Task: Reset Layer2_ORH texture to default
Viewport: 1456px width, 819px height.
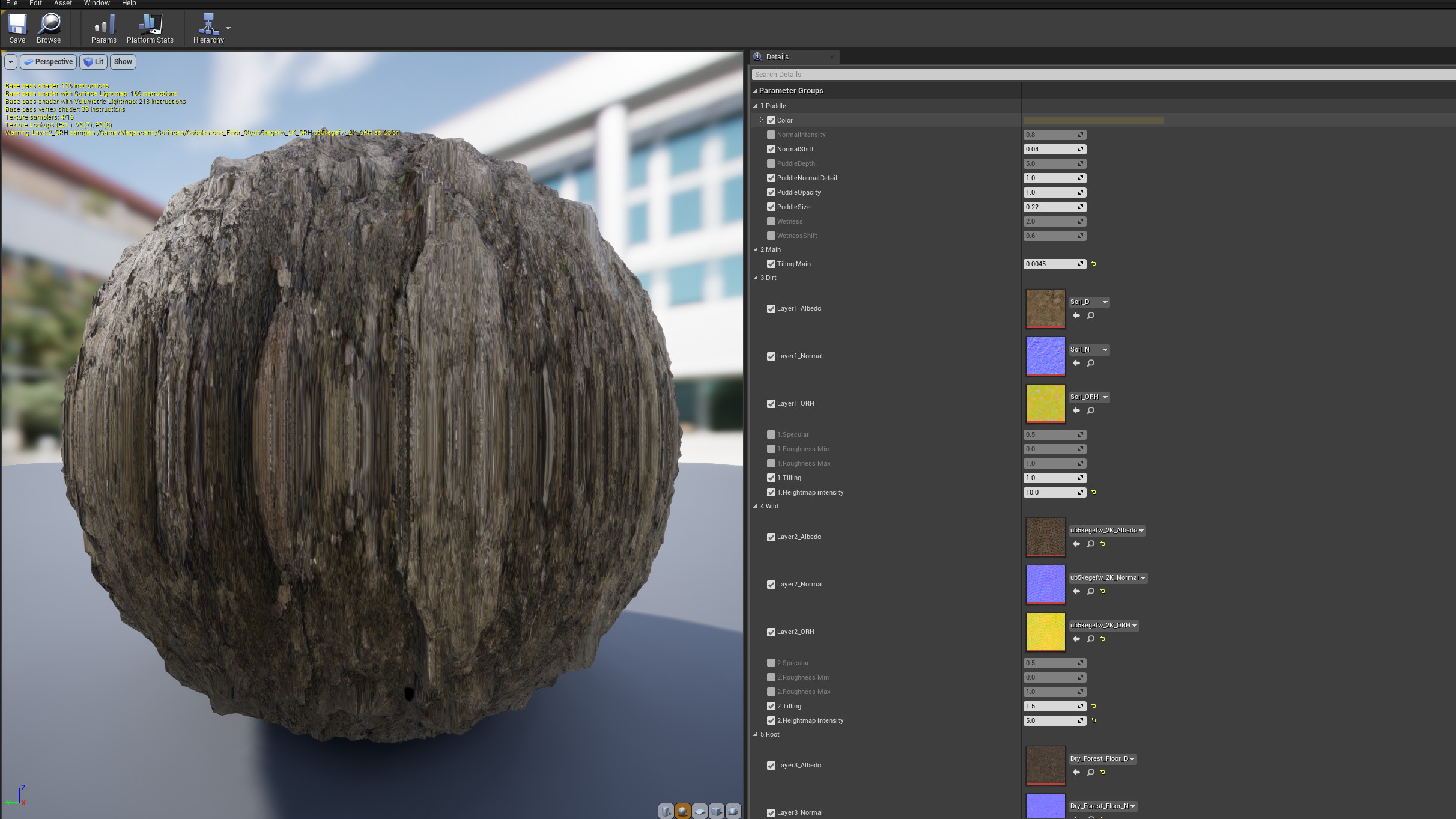Action: (x=1103, y=639)
